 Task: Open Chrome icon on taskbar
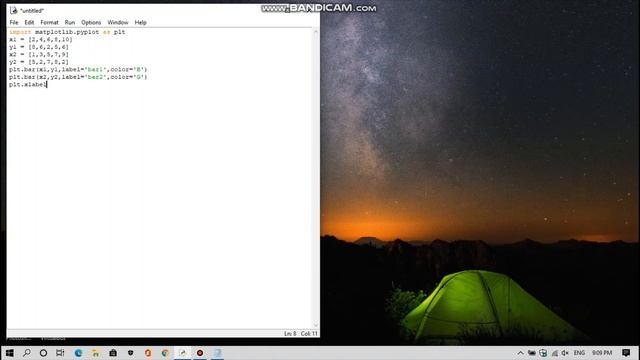point(165,353)
